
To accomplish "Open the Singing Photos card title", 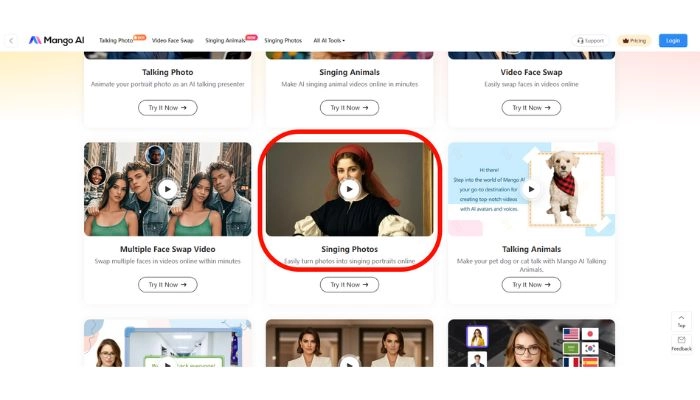I will pyautogui.click(x=349, y=249).
